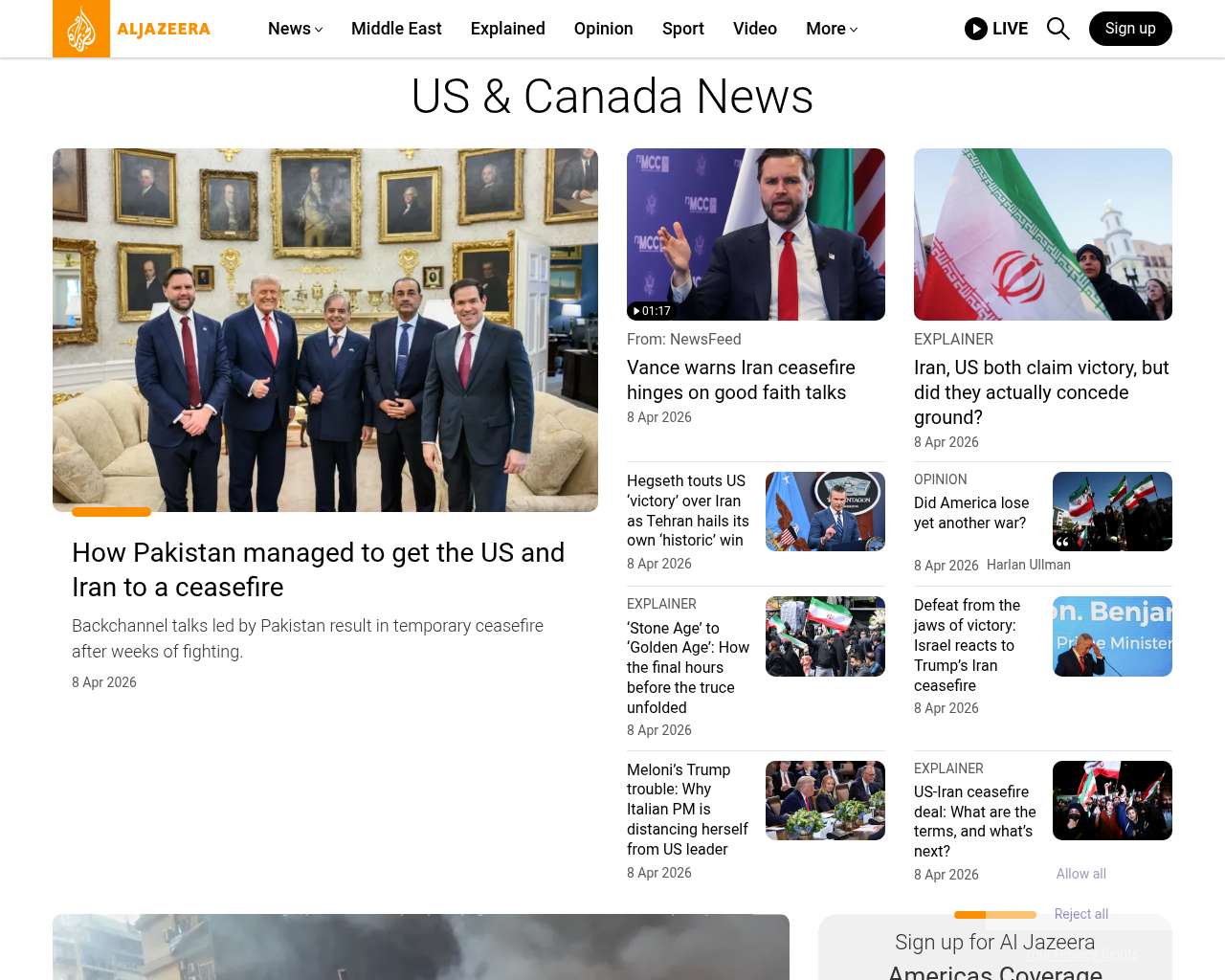Screen dimensions: 1225x980
Task: Play the Vance NewsFeed video badge 01:17
Action: 652,311
